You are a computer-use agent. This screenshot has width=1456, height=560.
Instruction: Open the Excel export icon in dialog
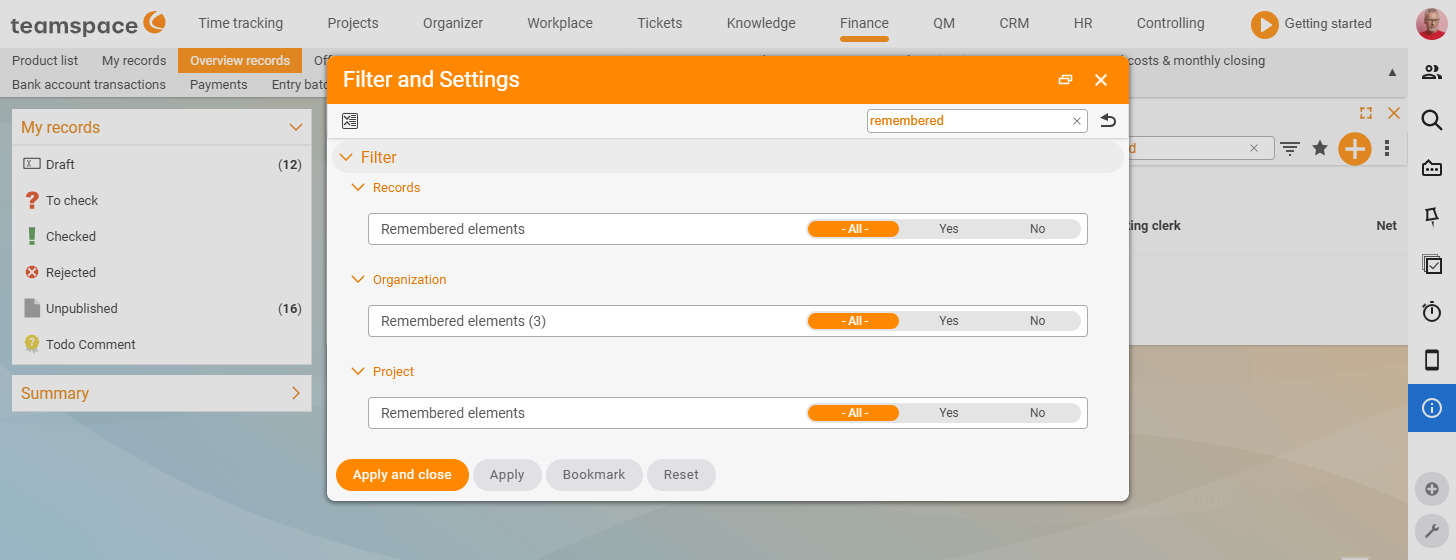coord(350,121)
